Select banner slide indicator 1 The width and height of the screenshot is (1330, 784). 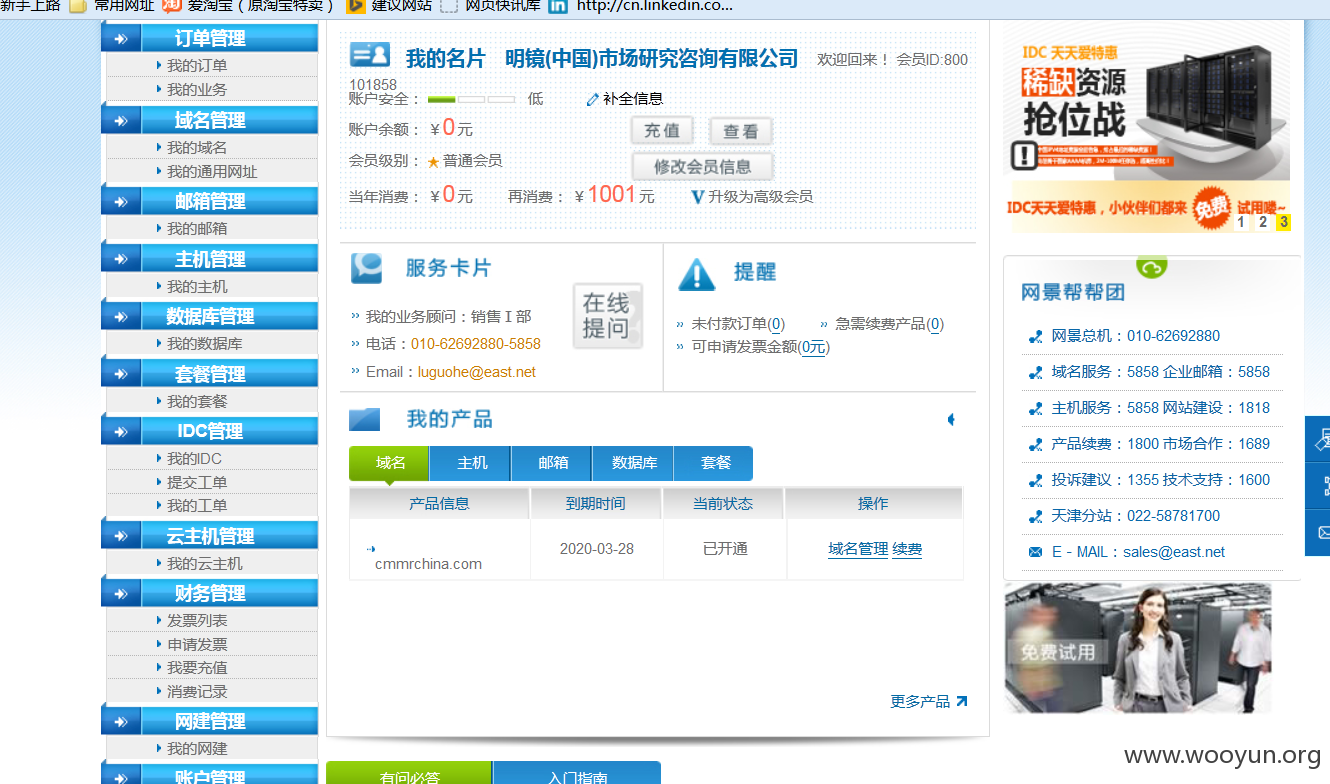pyautogui.click(x=1241, y=222)
